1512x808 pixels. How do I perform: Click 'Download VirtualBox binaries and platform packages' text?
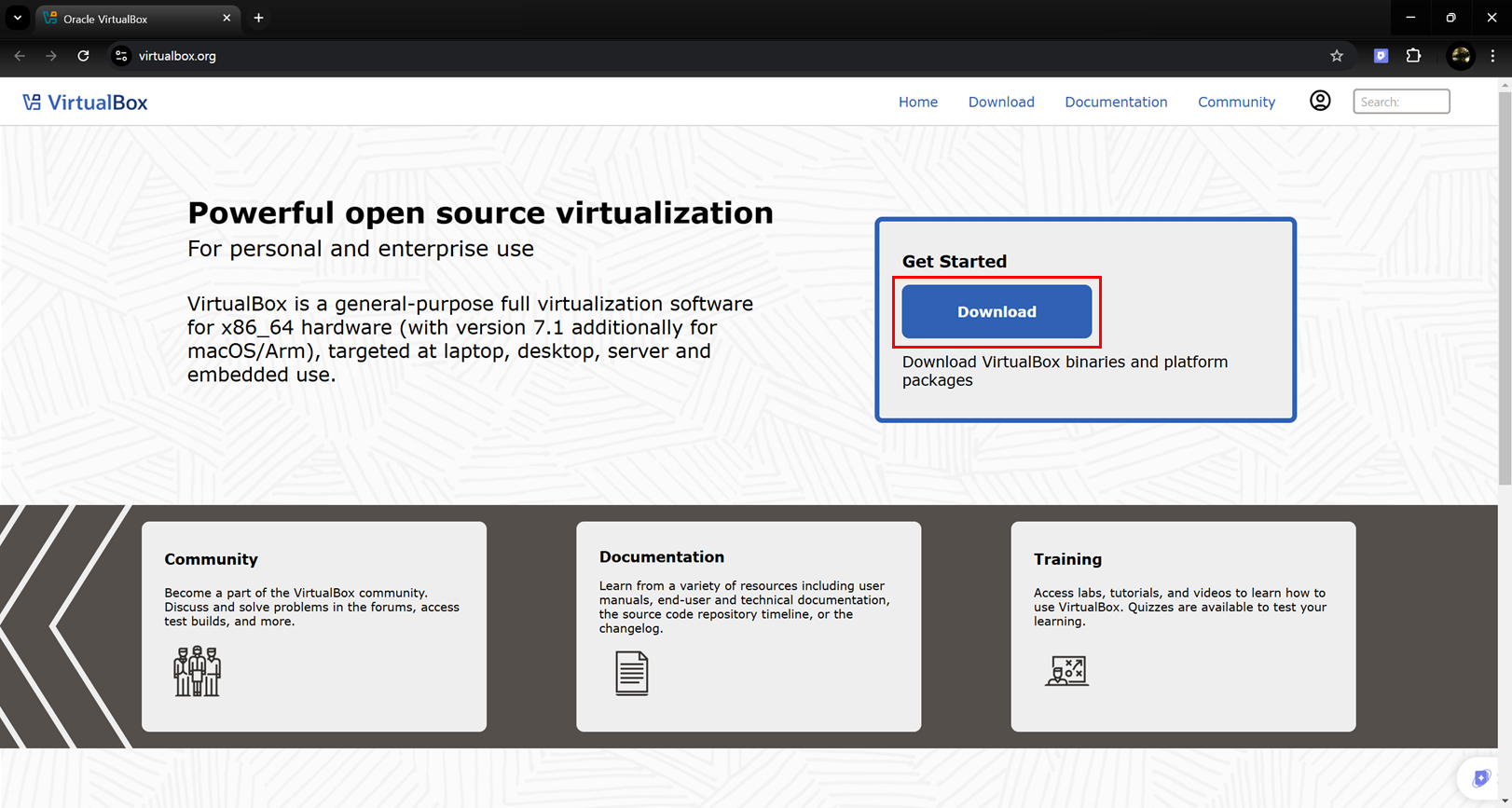(x=1065, y=371)
